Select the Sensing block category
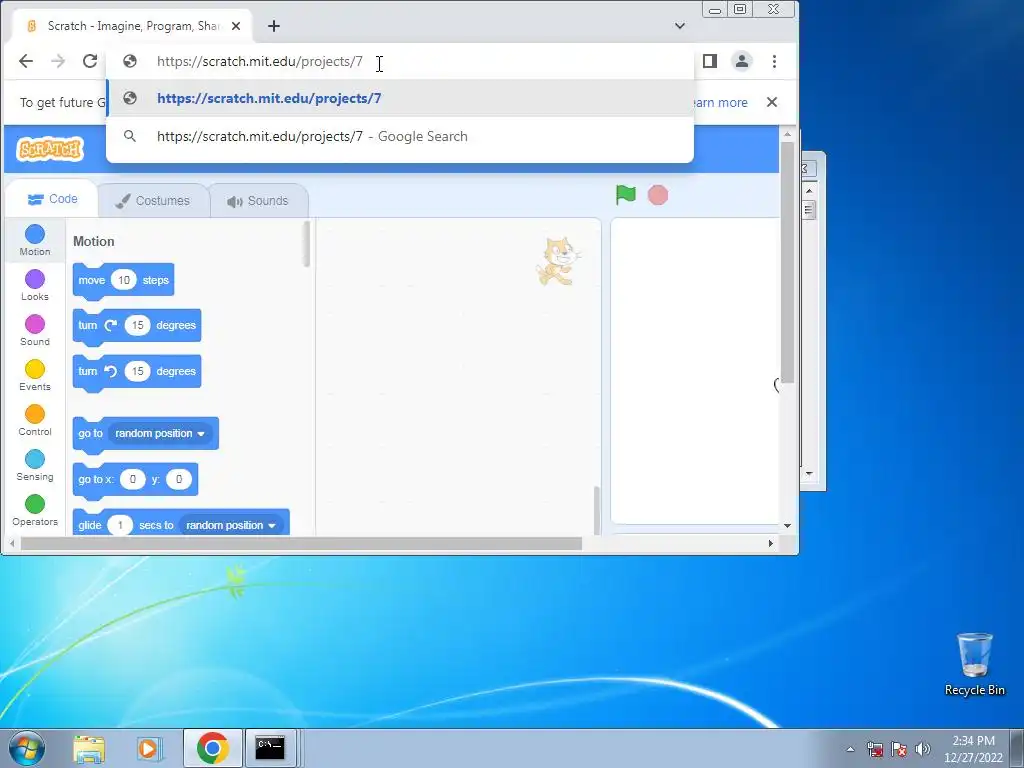The width and height of the screenshot is (1024, 768). [x=35, y=466]
